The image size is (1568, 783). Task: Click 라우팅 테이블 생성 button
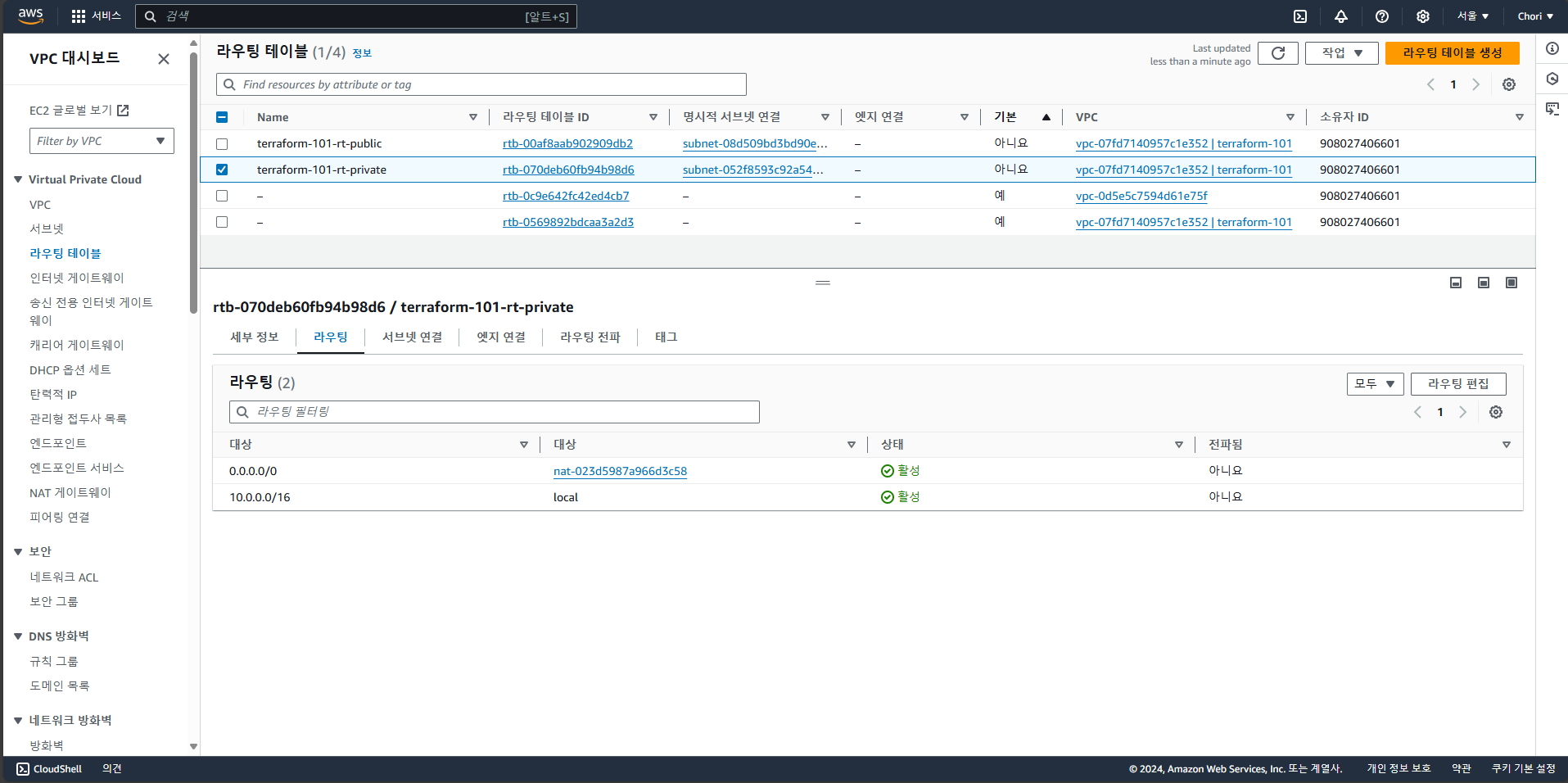(1453, 53)
